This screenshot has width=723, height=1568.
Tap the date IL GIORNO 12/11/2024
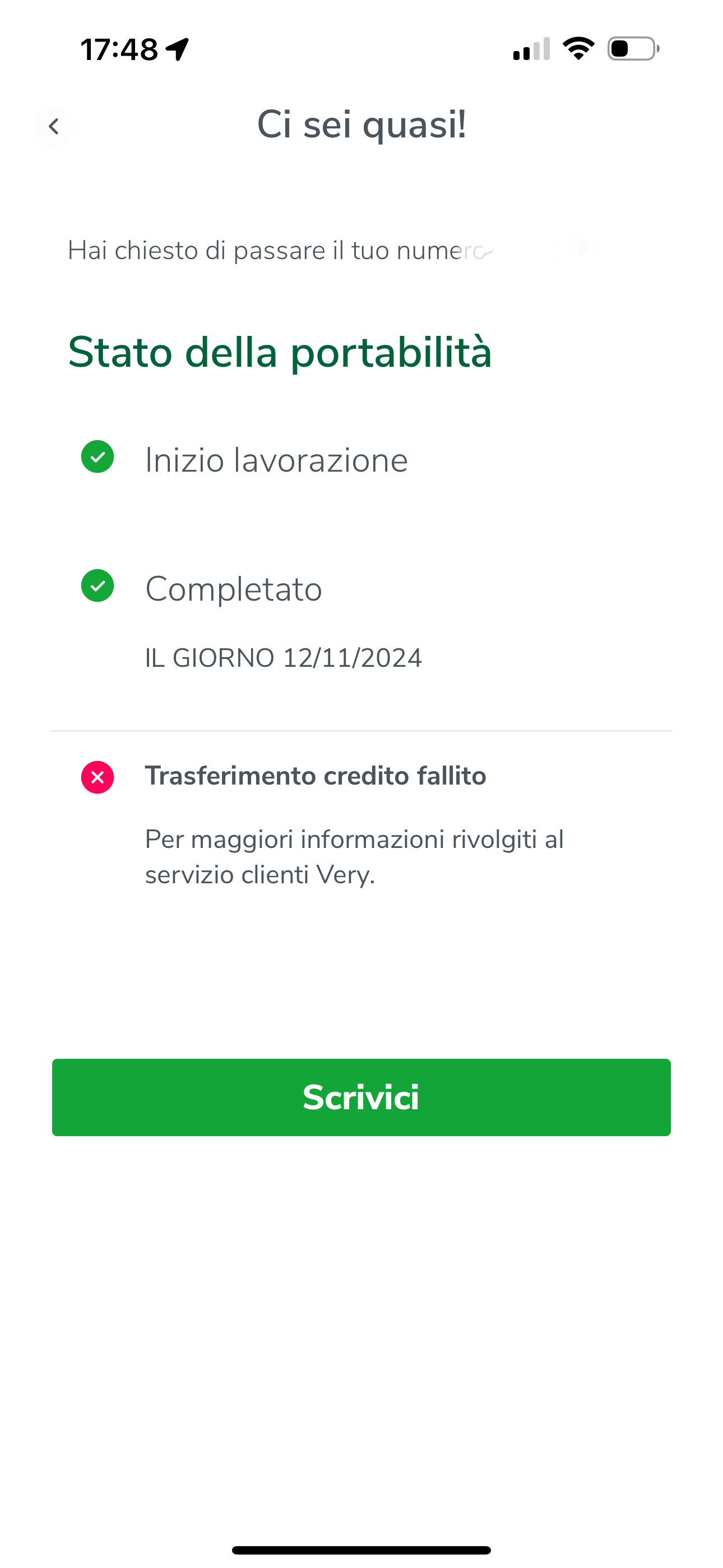pos(284,658)
